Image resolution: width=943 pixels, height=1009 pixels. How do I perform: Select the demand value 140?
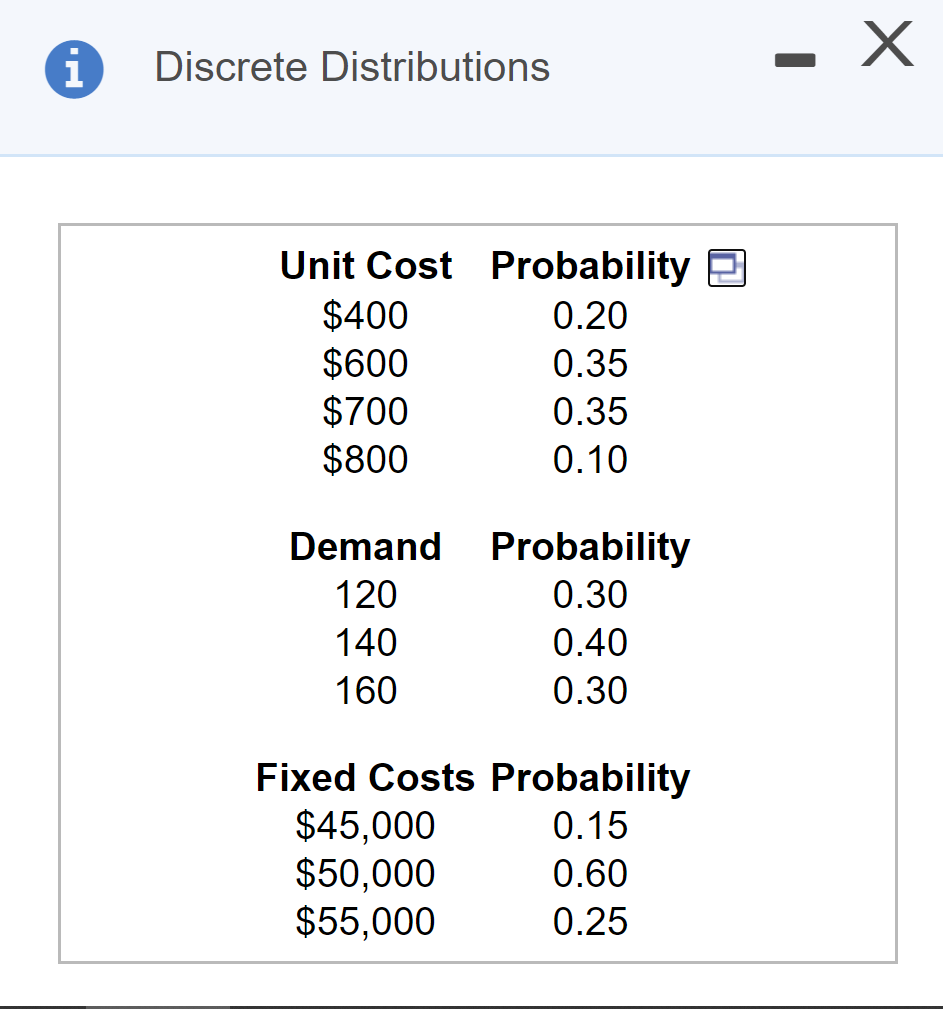coord(366,643)
